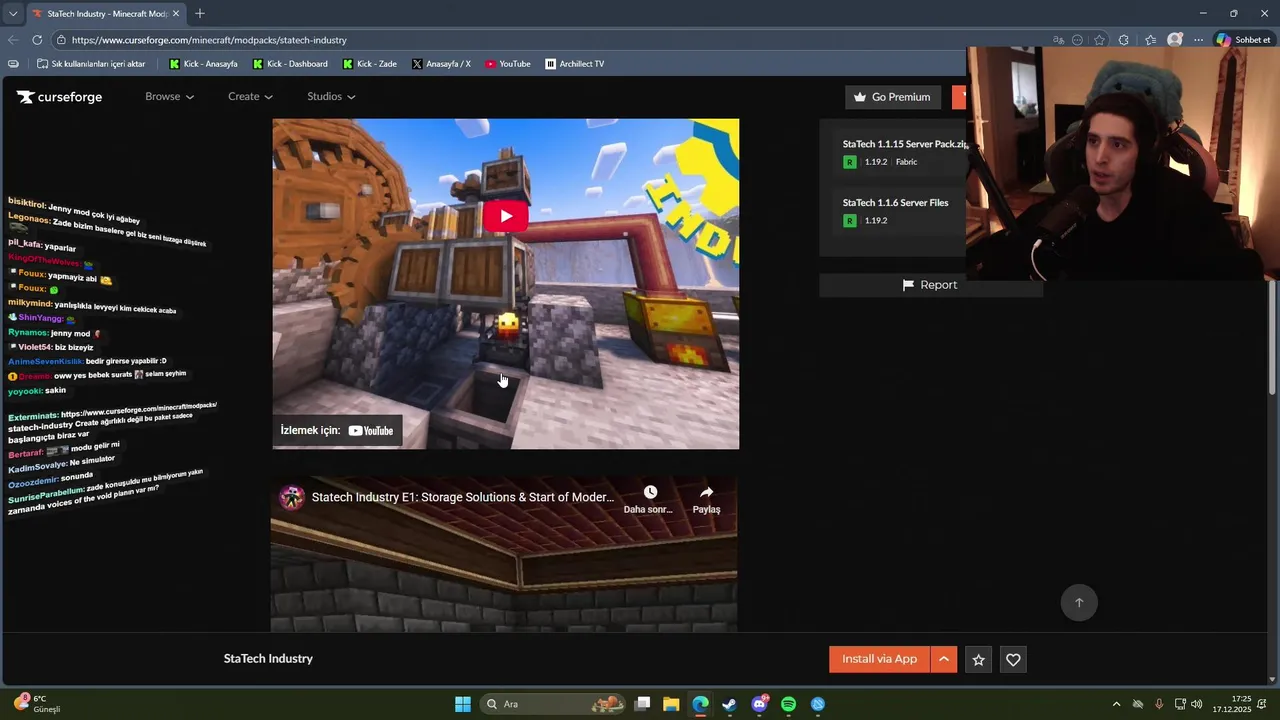The height and width of the screenshot is (720, 1280).
Task: Open Sohbet et Copilot chat
Action: click(x=1245, y=40)
